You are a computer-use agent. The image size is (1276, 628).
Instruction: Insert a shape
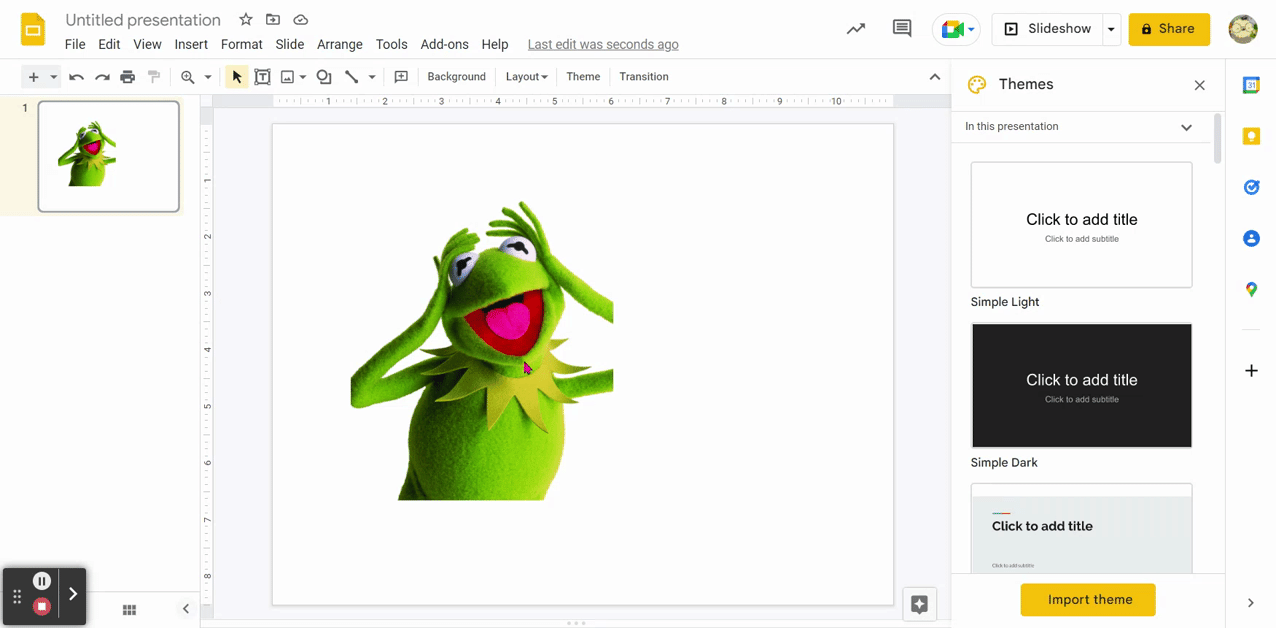pyautogui.click(x=324, y=77)
